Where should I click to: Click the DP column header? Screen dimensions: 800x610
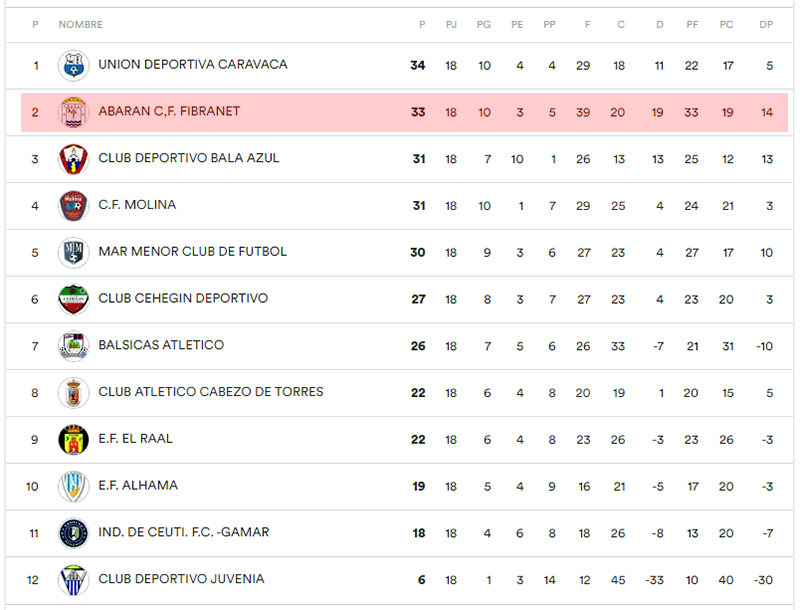(766, 24)
